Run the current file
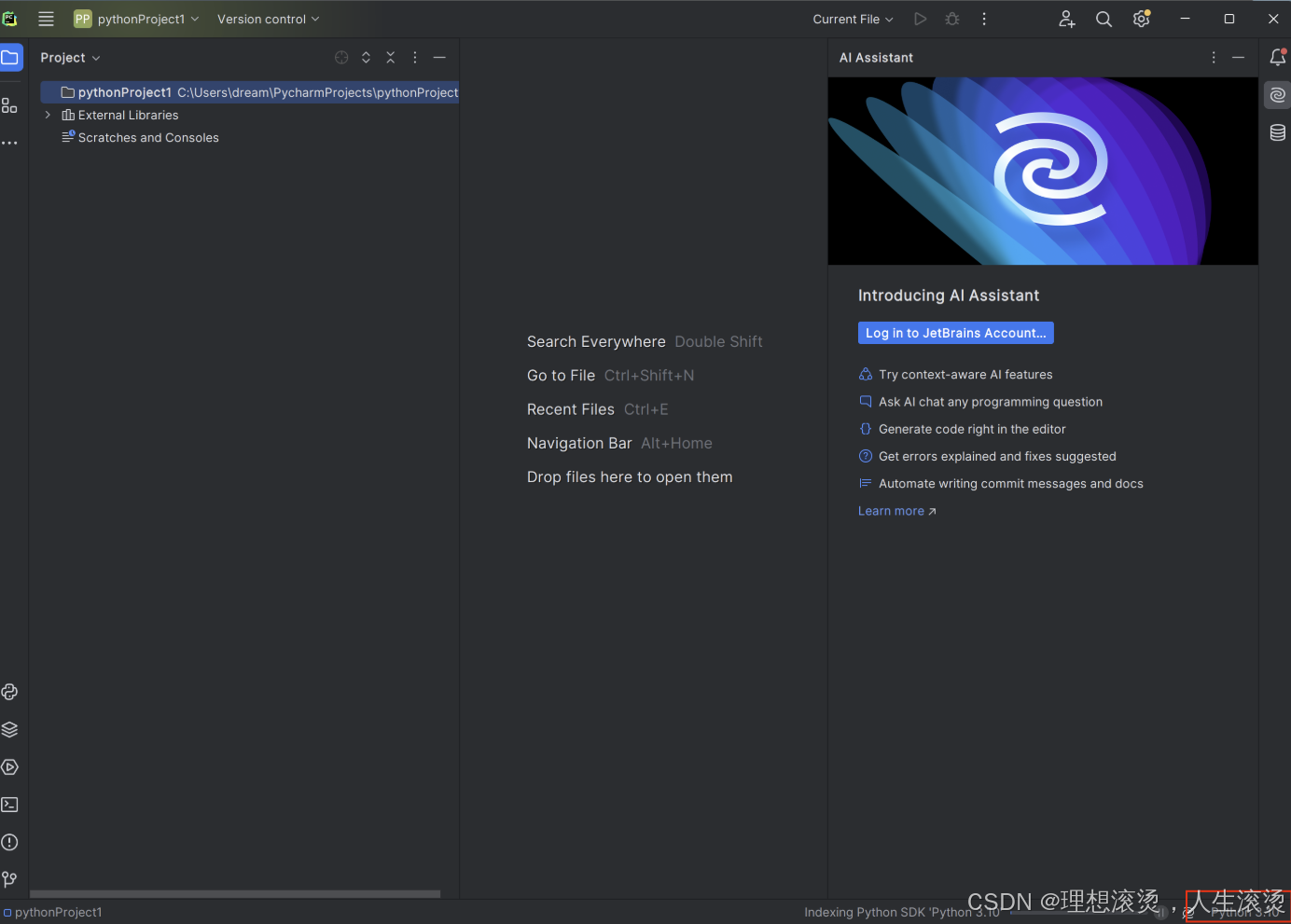The image size is (1291, 924). point(921,19)
